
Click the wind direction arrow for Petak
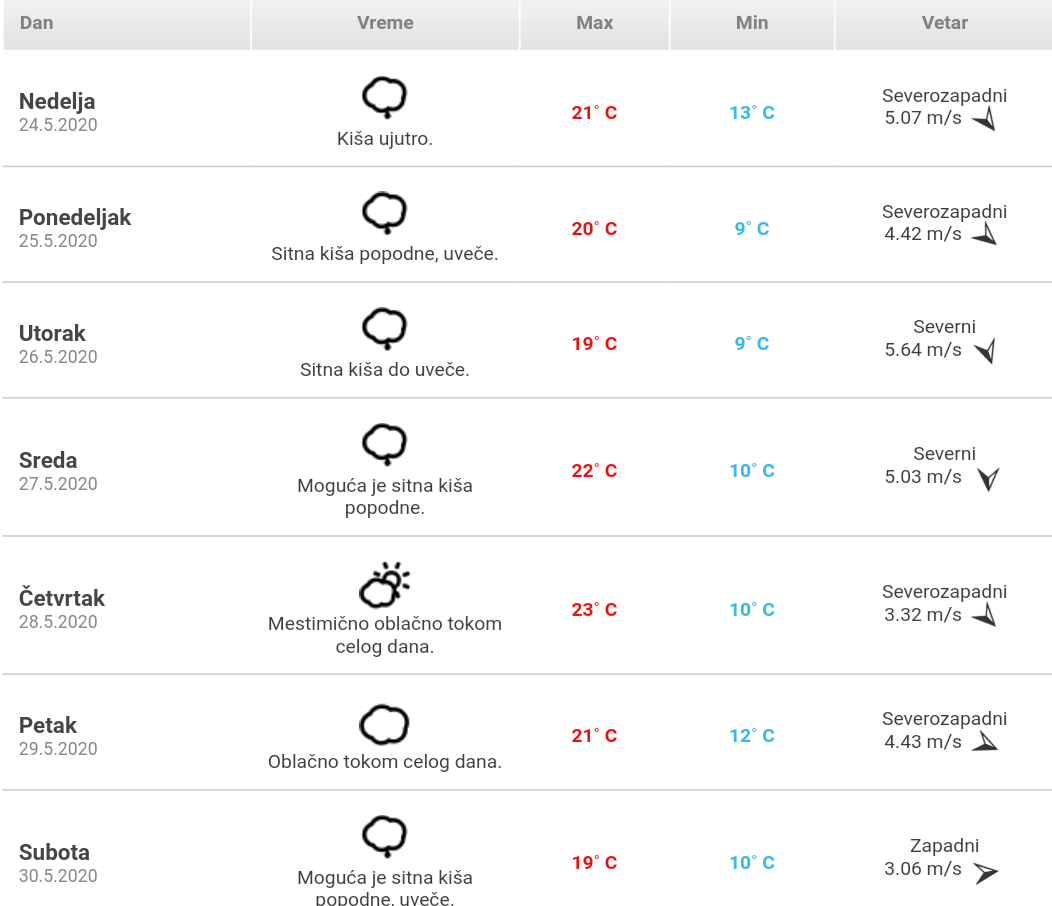coord(985,742)
